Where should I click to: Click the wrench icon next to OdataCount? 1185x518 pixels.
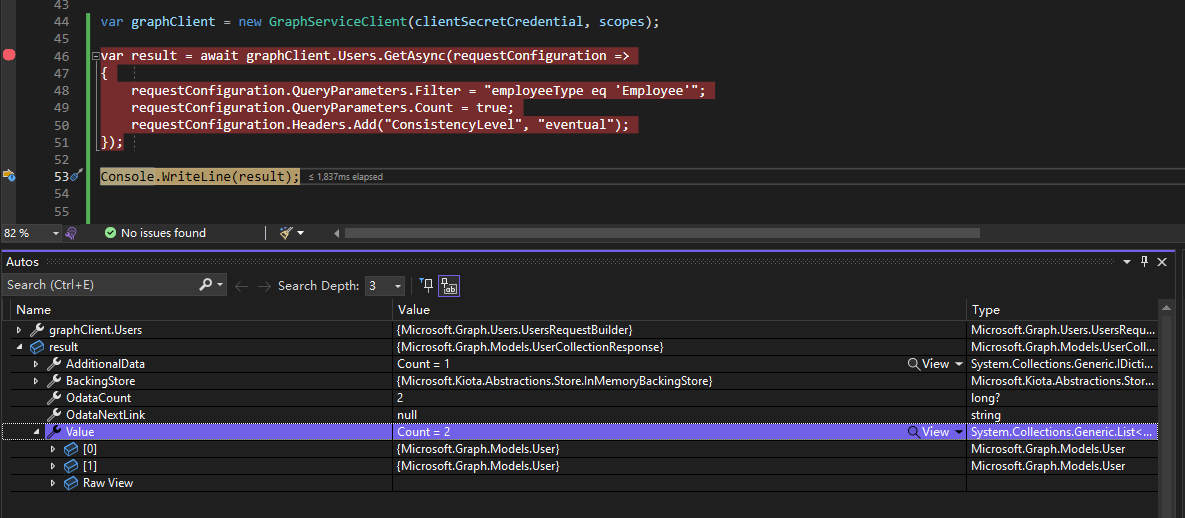[54, 398]
